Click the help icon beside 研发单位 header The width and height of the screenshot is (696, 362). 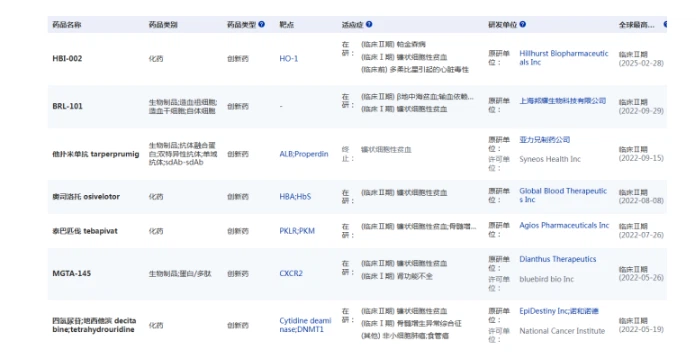[x=522, y=24]
